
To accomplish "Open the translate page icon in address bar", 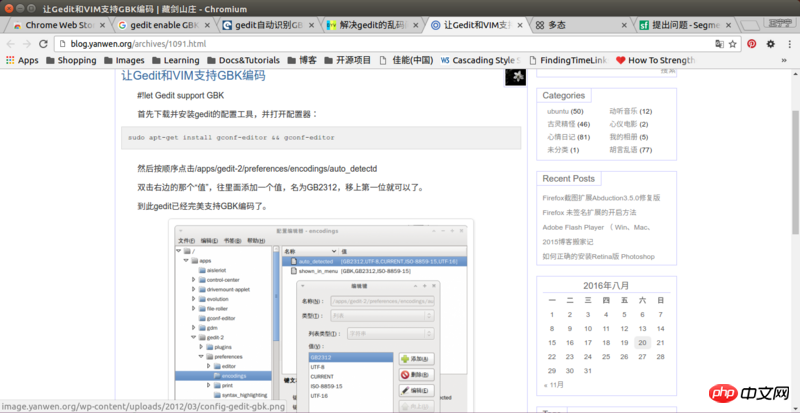I will [719, 44].
